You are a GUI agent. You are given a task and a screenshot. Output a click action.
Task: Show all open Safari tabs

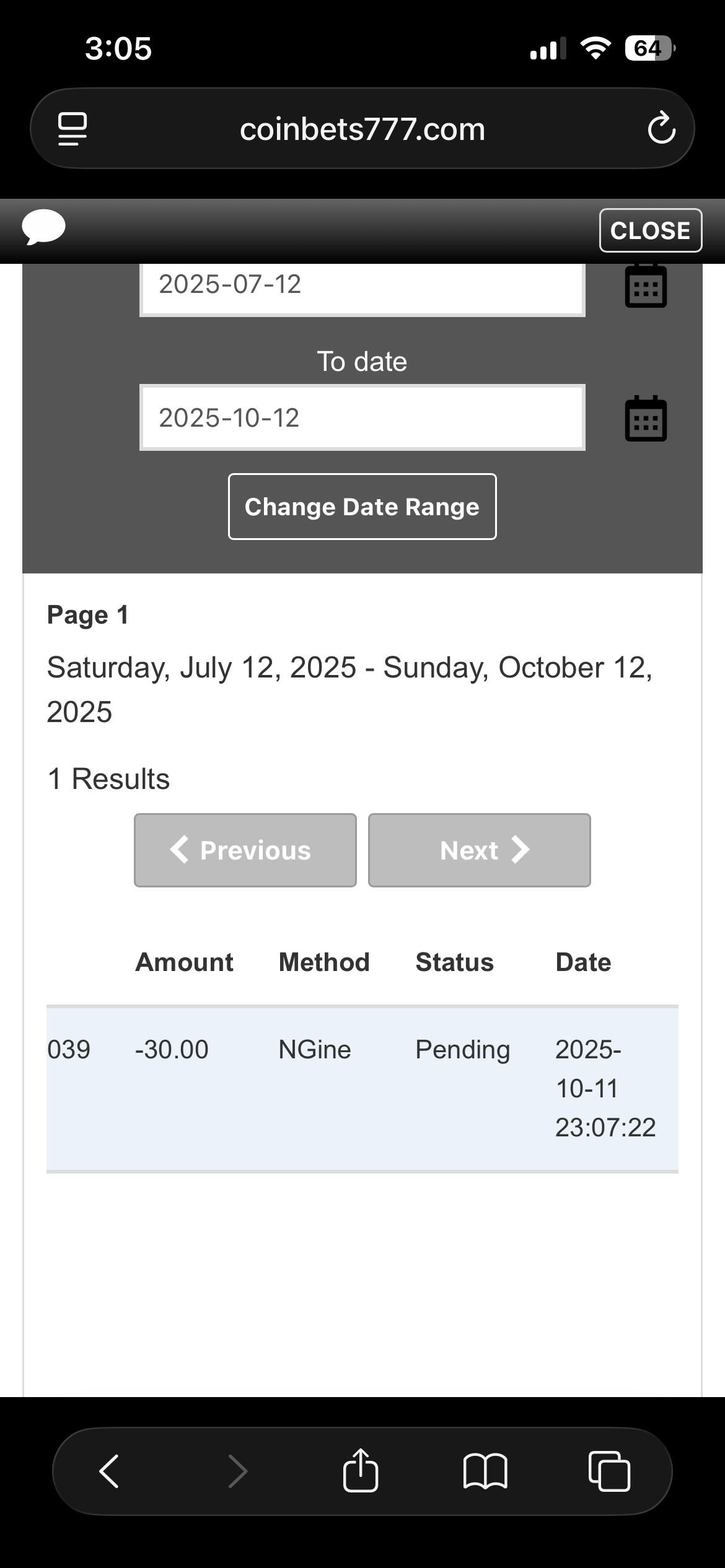[609, 1471]
